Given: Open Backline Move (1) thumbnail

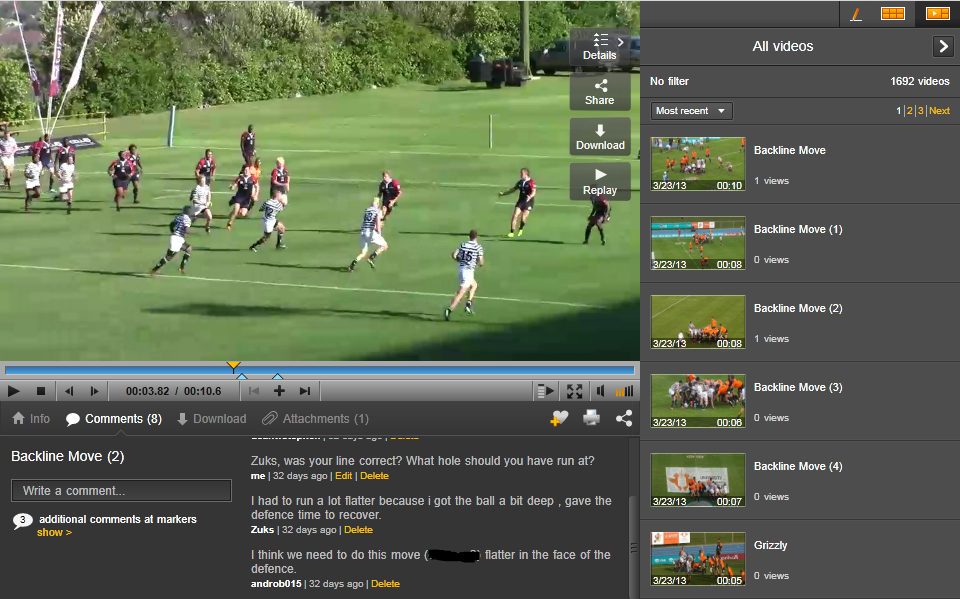Looking at the screenshot, I should (x=697, y=243).
